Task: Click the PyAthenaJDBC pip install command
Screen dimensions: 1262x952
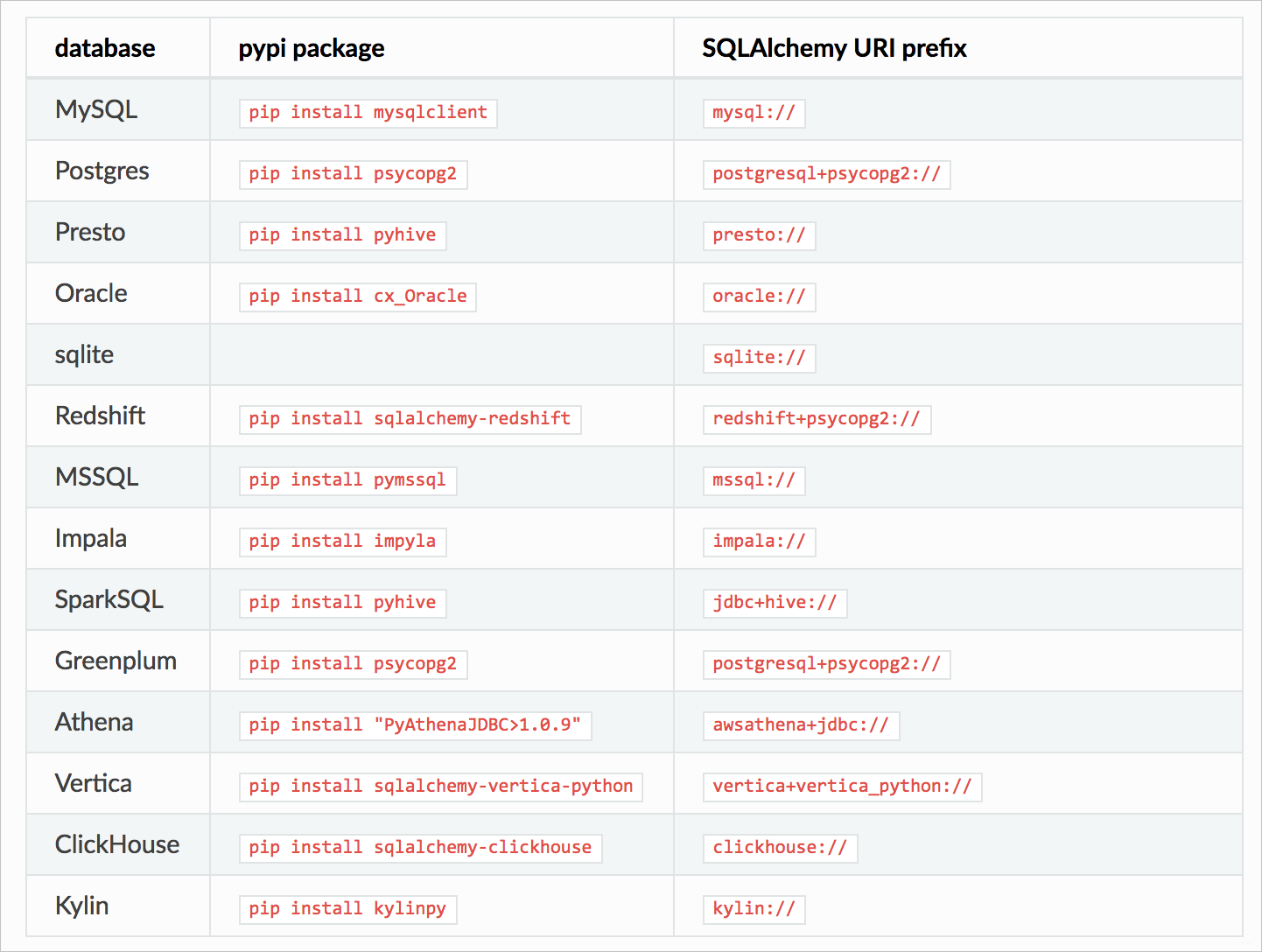Action: [x=415, y=725]
